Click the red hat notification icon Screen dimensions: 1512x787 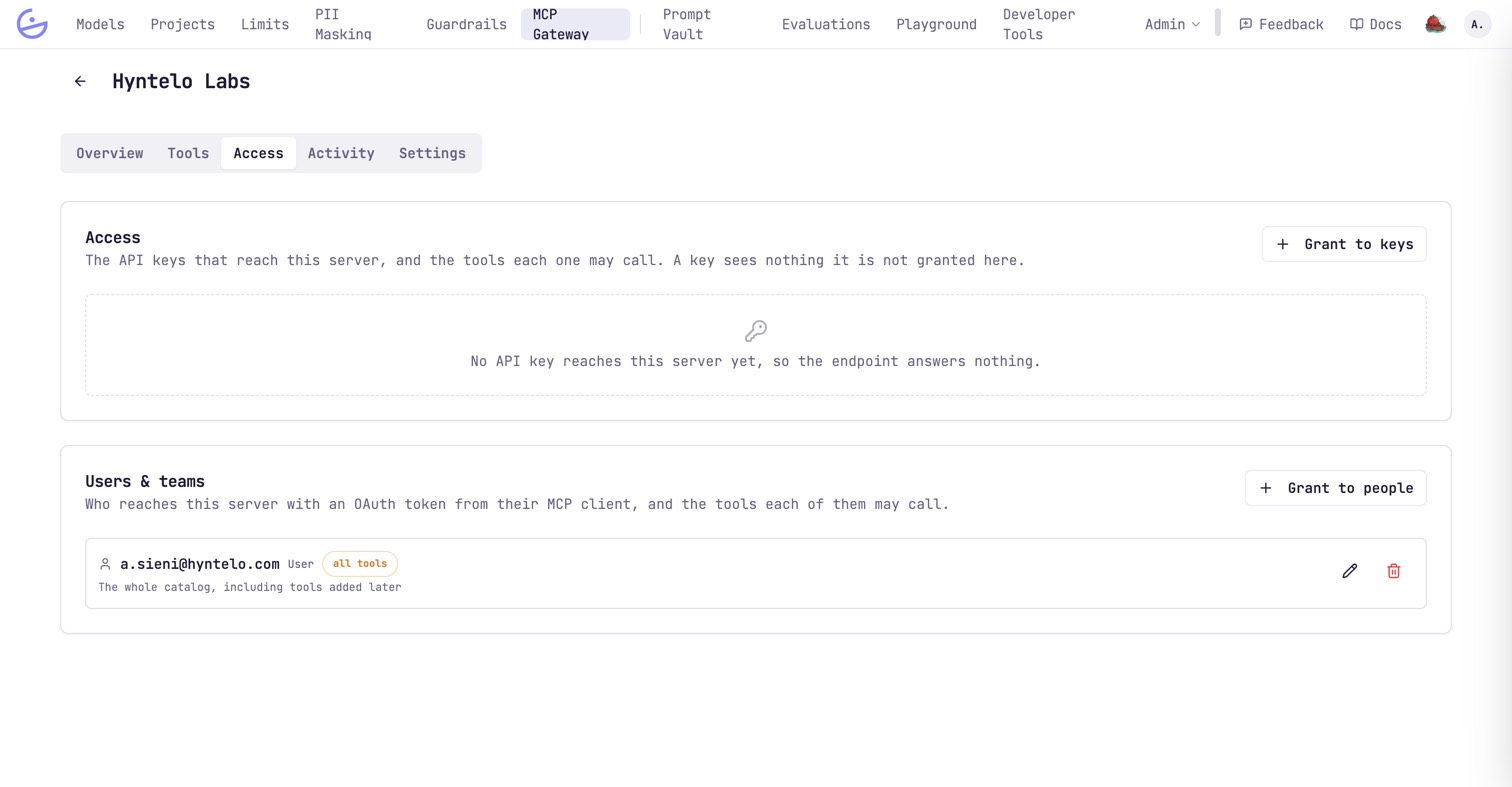coord(1436,24)
